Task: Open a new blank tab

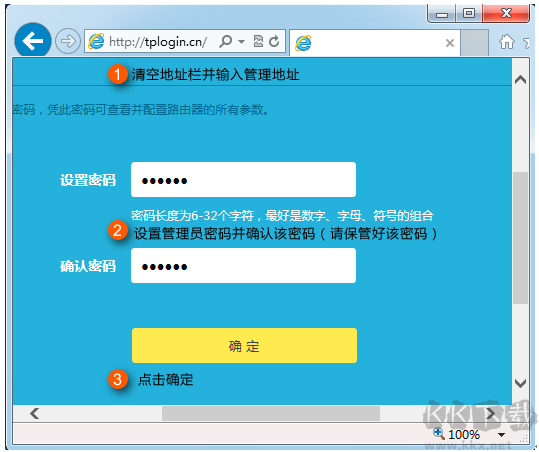Action: pyautogui.click(x=474, y=43)
